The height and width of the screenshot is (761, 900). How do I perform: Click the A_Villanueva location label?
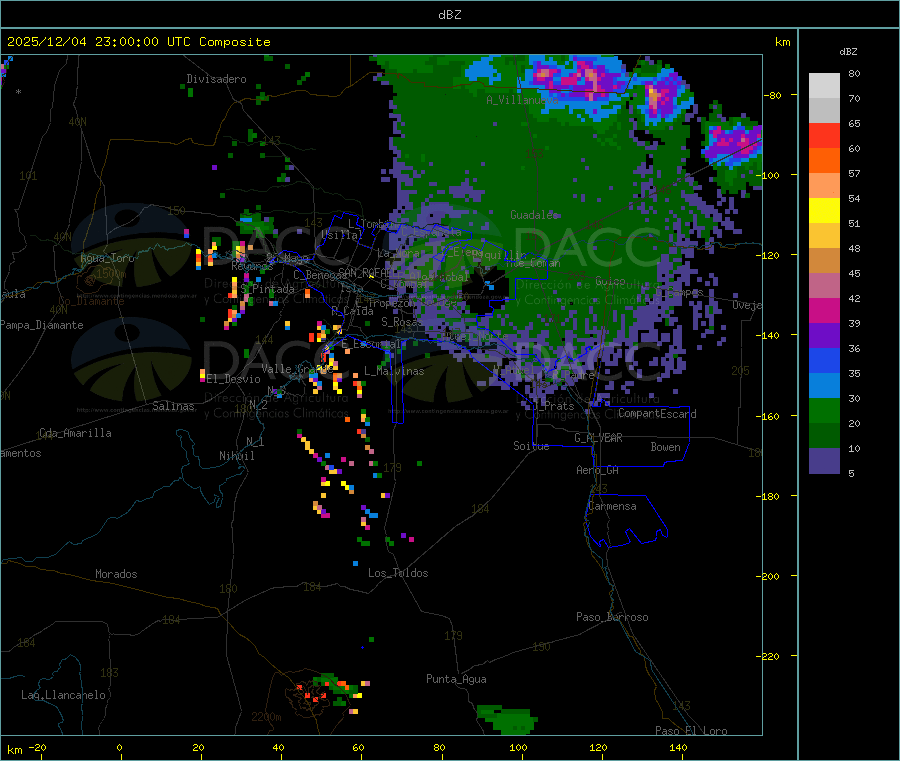pos(522,100)
